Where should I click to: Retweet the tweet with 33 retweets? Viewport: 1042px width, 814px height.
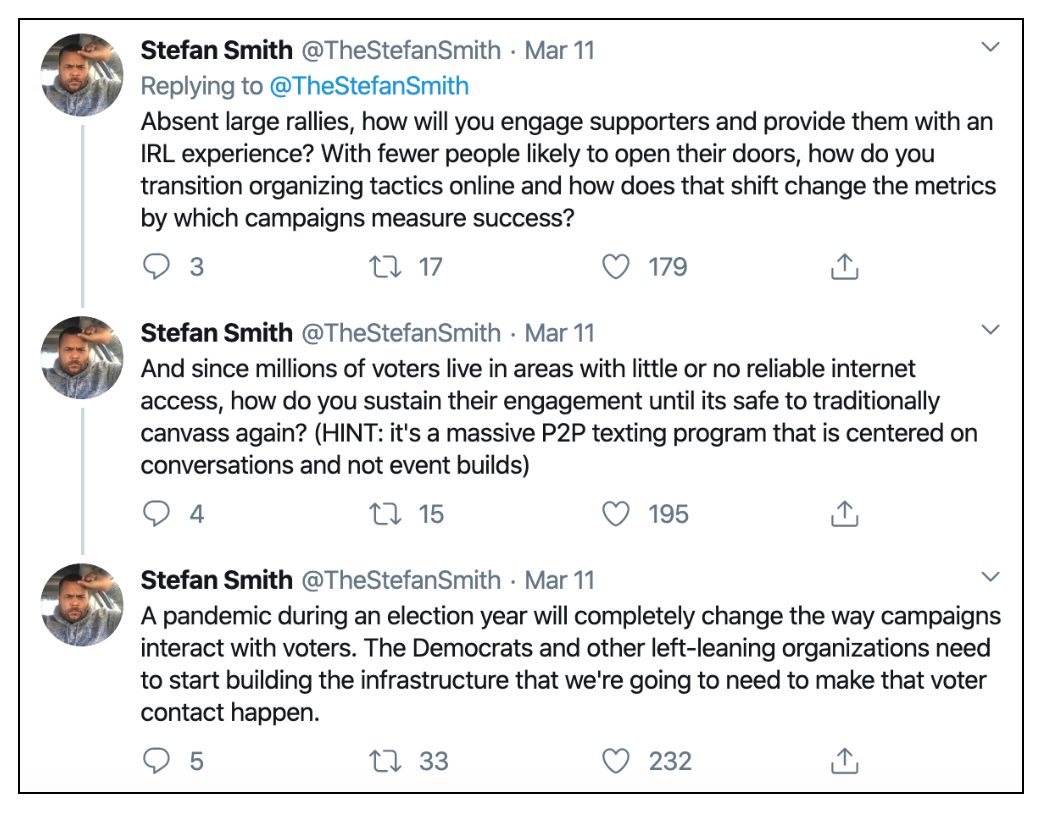click(385, 762)
